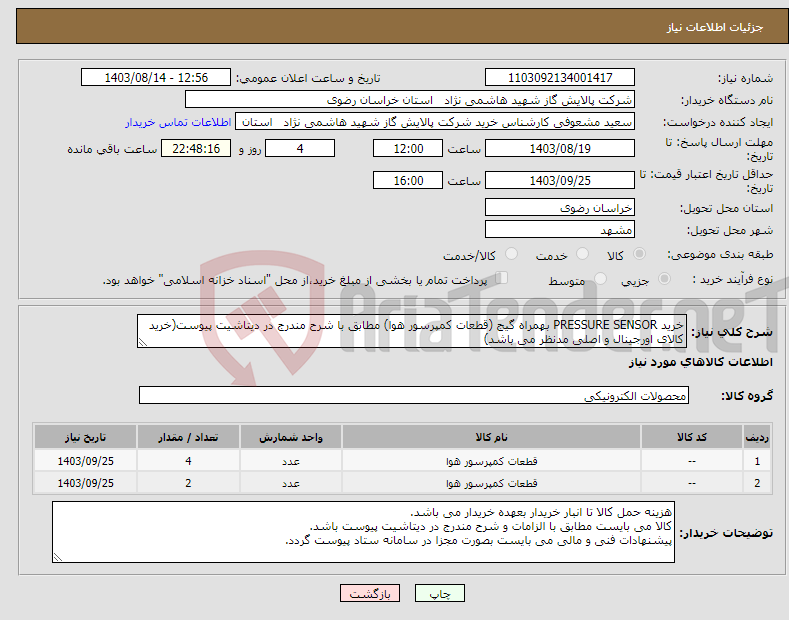Image resolution: width=789 pixels, height=620 pixels.
Task: Click the remaining time field 22:48:16
Action: pyautogui.click(x=196, y=148)
